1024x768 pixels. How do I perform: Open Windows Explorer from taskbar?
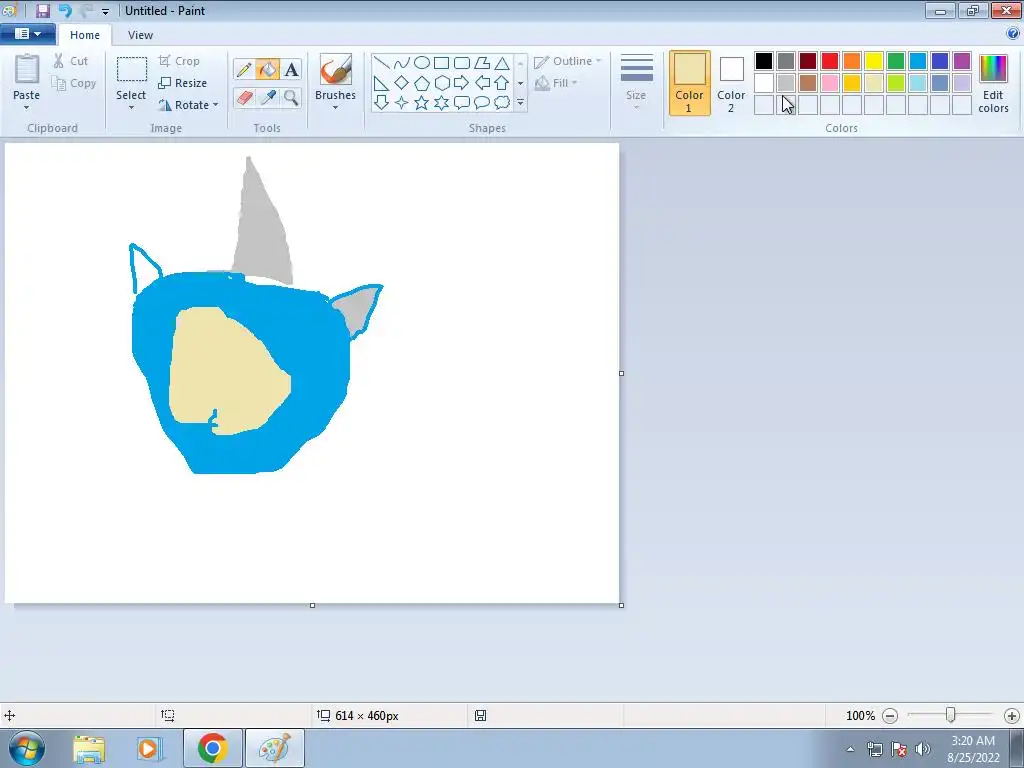click(x=89, y=748)
